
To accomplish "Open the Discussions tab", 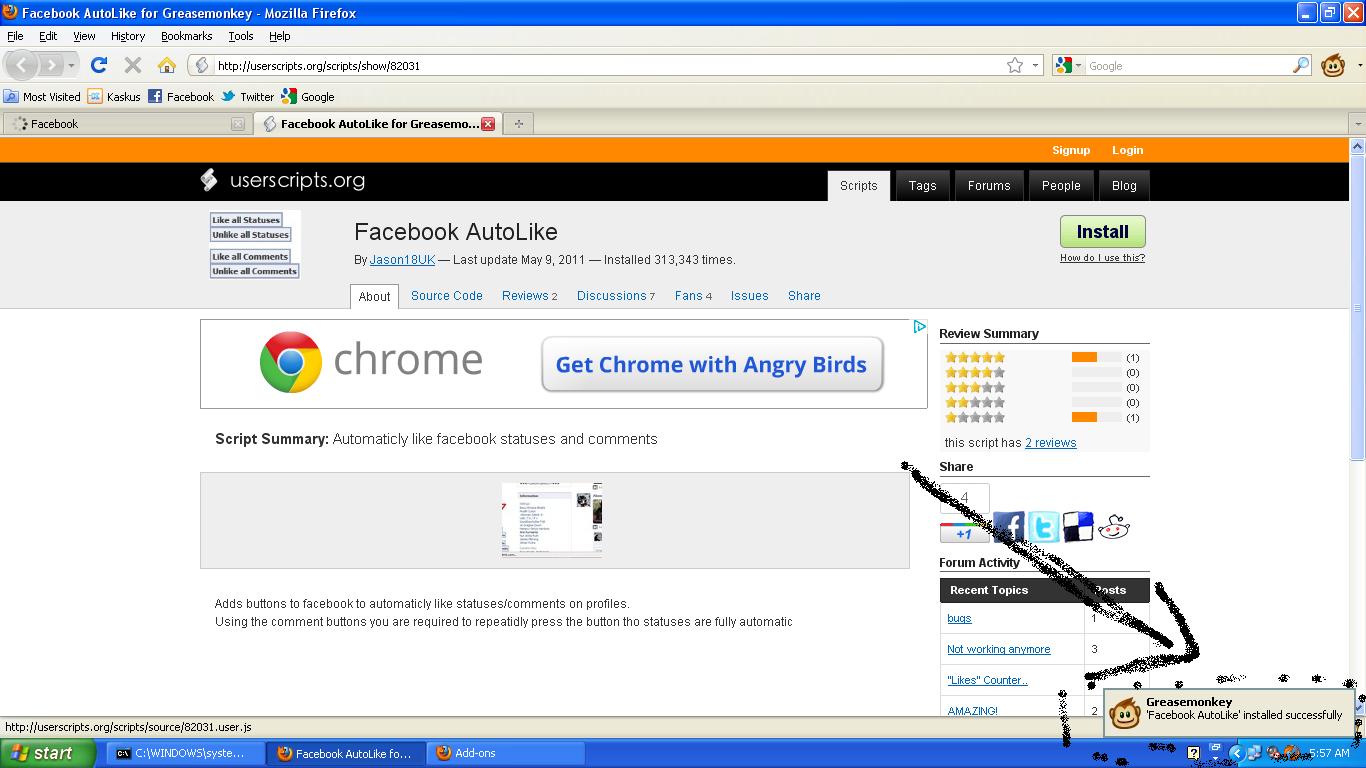I will coord(615,296).
